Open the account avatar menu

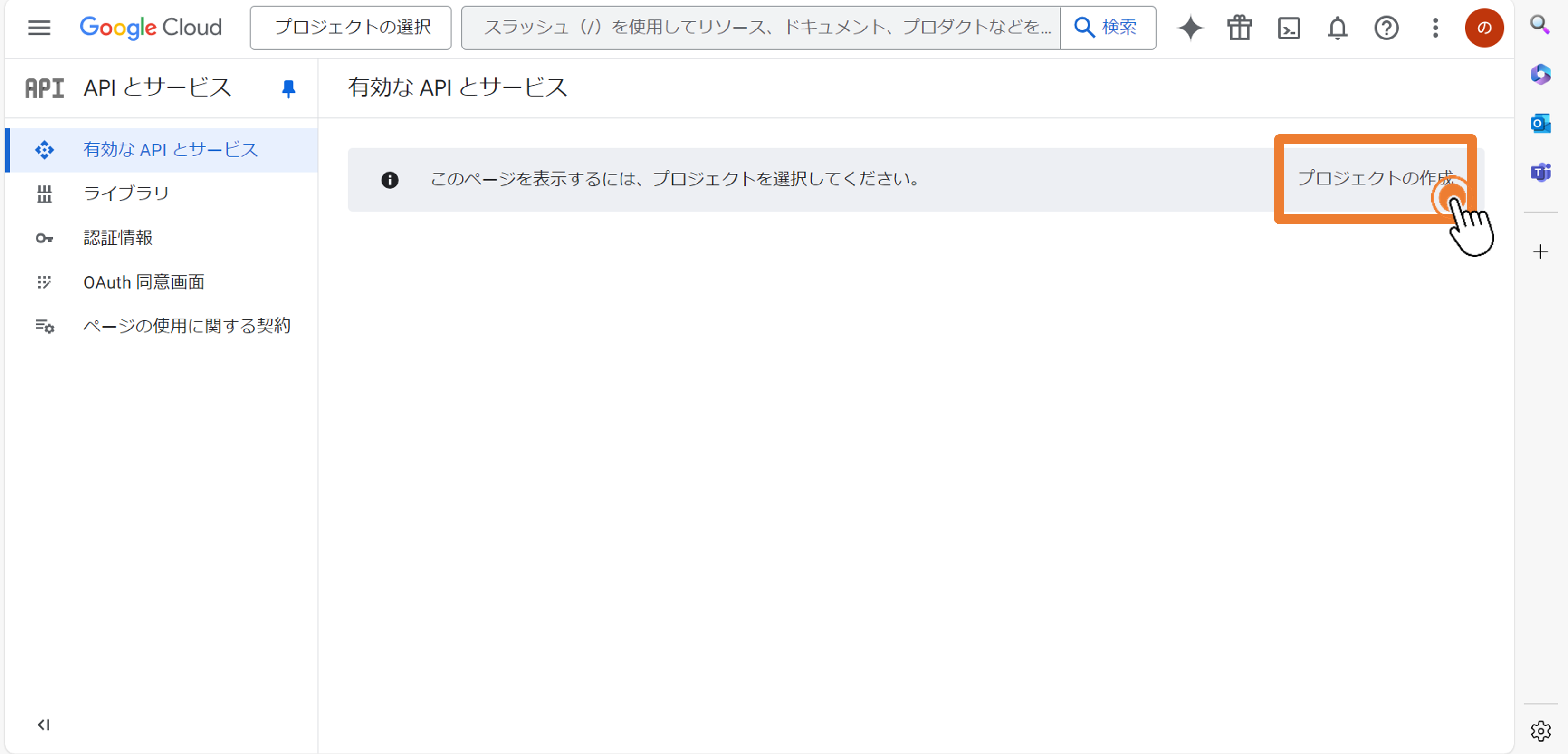pyautogui.click(x=1484, y=28)
